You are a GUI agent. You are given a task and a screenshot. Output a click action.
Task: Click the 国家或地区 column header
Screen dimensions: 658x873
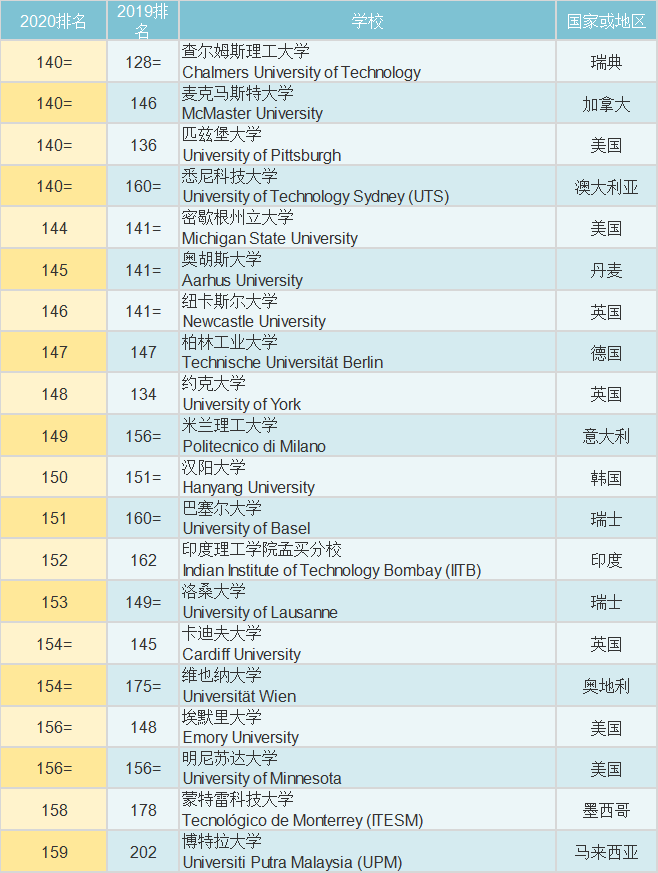(606, 21)
